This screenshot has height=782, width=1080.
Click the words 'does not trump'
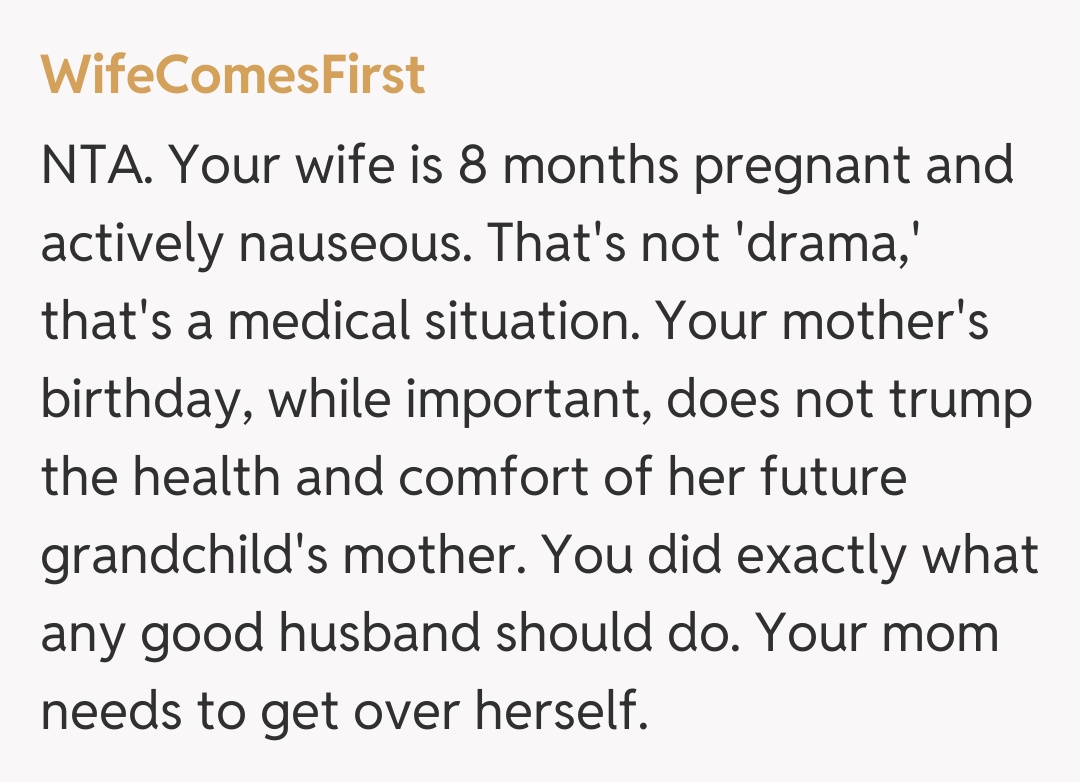click(849, 400)
